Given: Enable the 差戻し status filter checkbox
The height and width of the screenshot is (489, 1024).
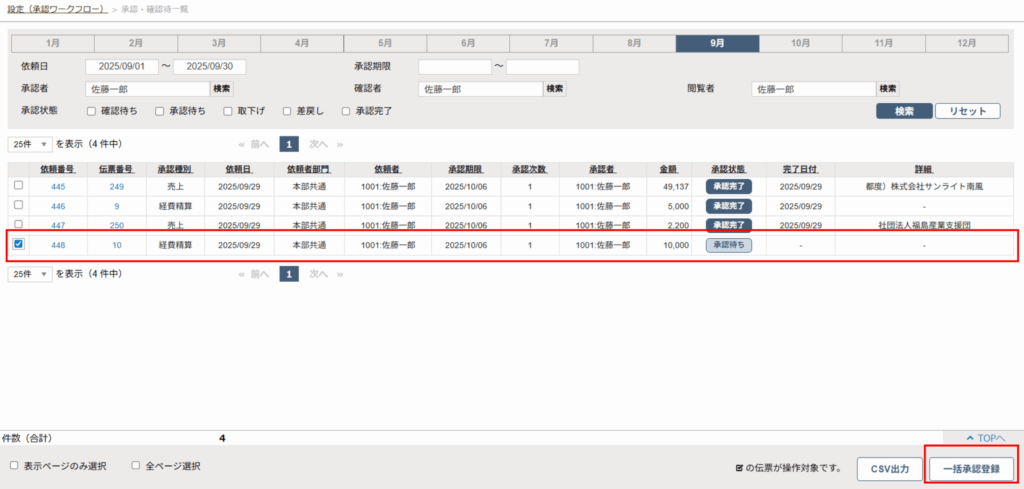Looking at the screenshot, I should click(x=288, y=111).
